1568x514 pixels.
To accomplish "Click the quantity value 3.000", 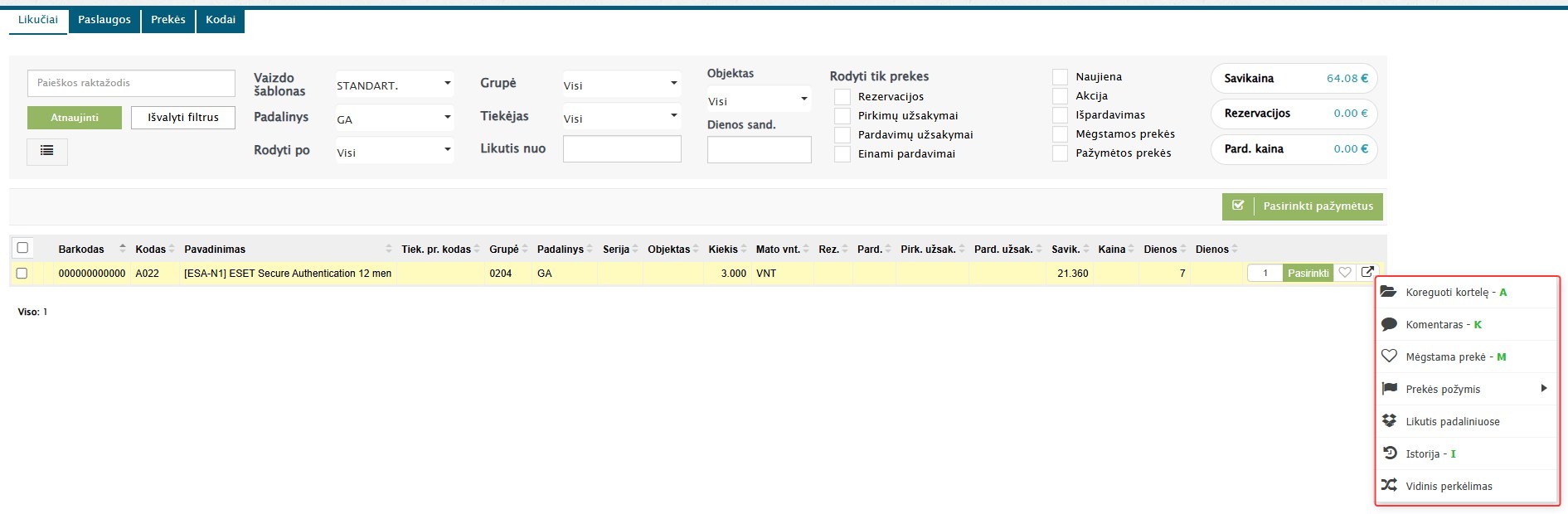I will (733, 274).
